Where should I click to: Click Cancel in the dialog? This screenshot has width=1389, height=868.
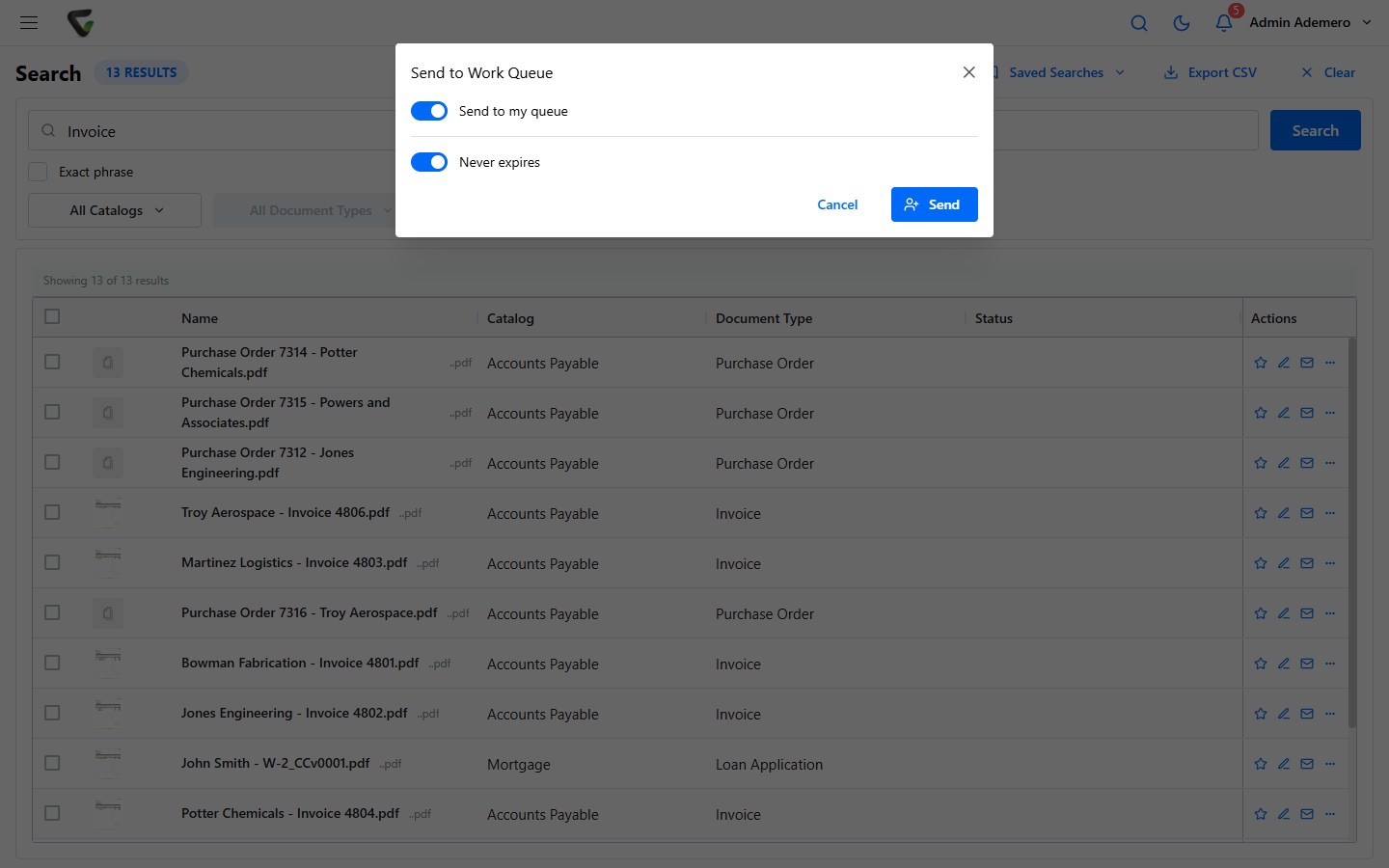click(x=837, y=204)
